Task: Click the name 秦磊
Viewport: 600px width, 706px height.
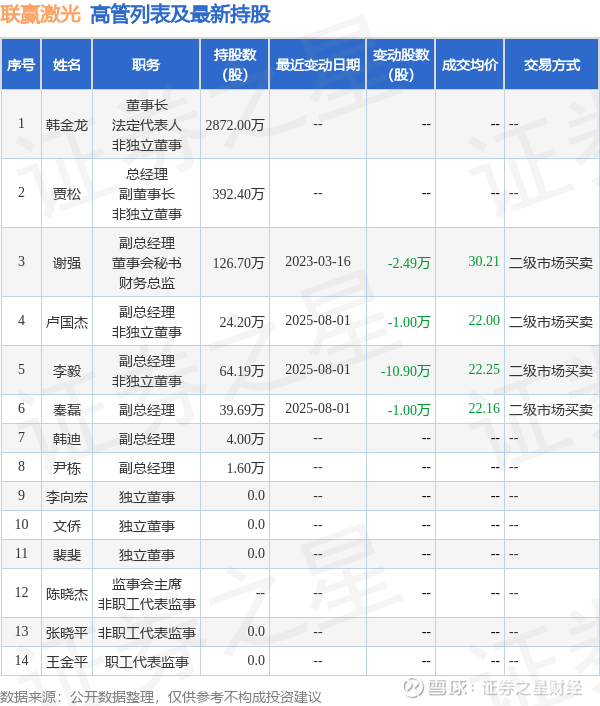Action: (67, 410)
